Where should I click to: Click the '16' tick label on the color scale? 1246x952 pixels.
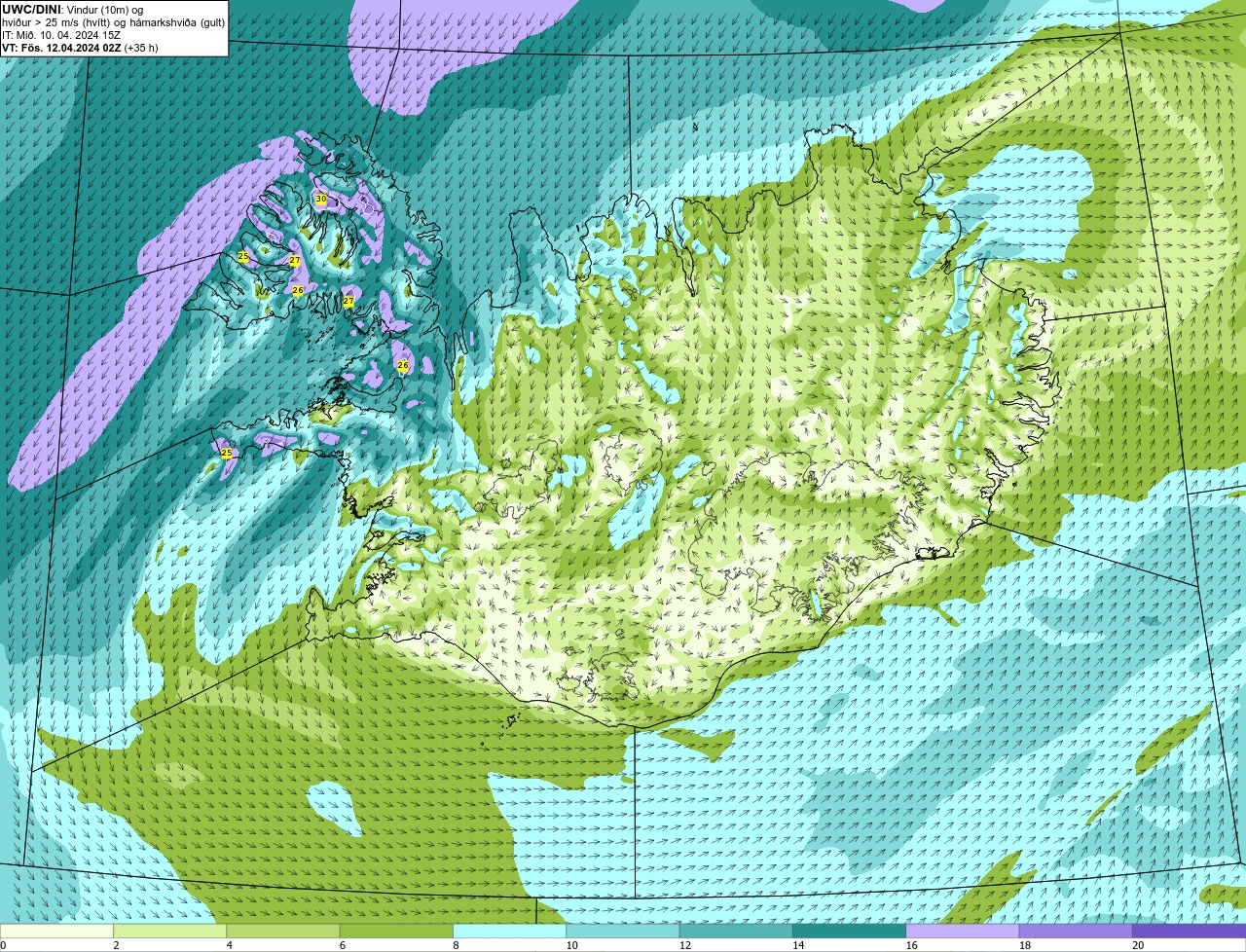[911, 945]
